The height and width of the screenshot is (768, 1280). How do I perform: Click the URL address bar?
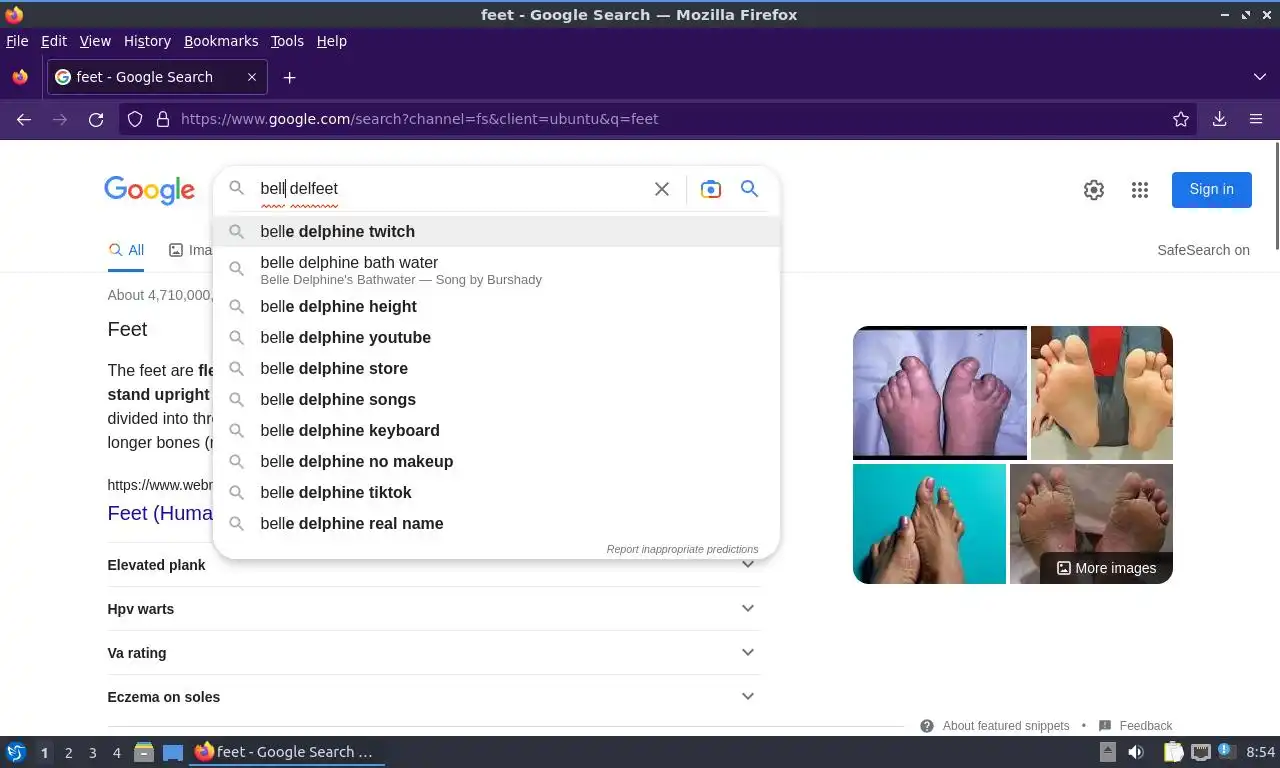click(x=660, y=119)
